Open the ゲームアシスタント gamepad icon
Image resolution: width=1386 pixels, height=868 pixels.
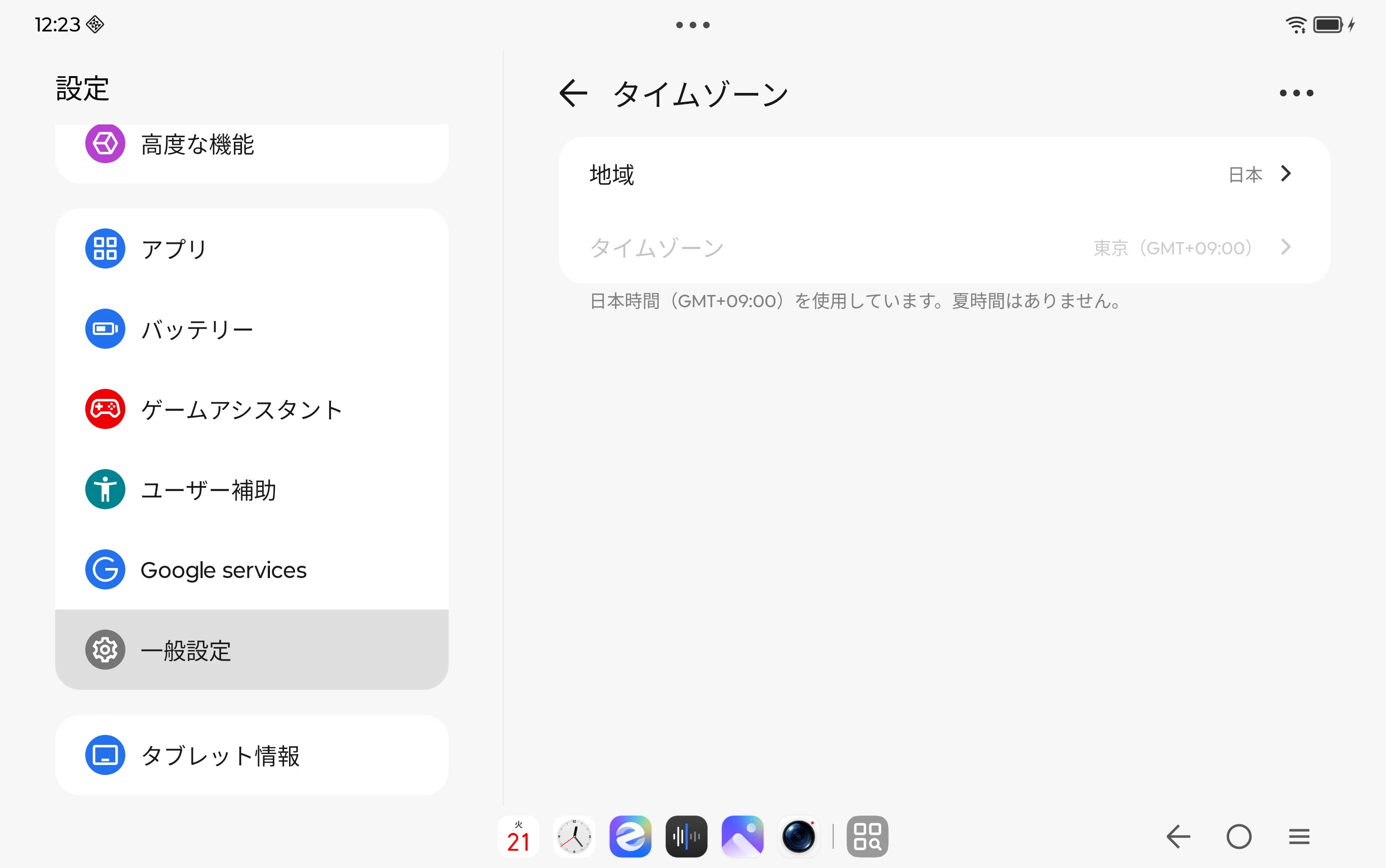[x=105, y=409]
